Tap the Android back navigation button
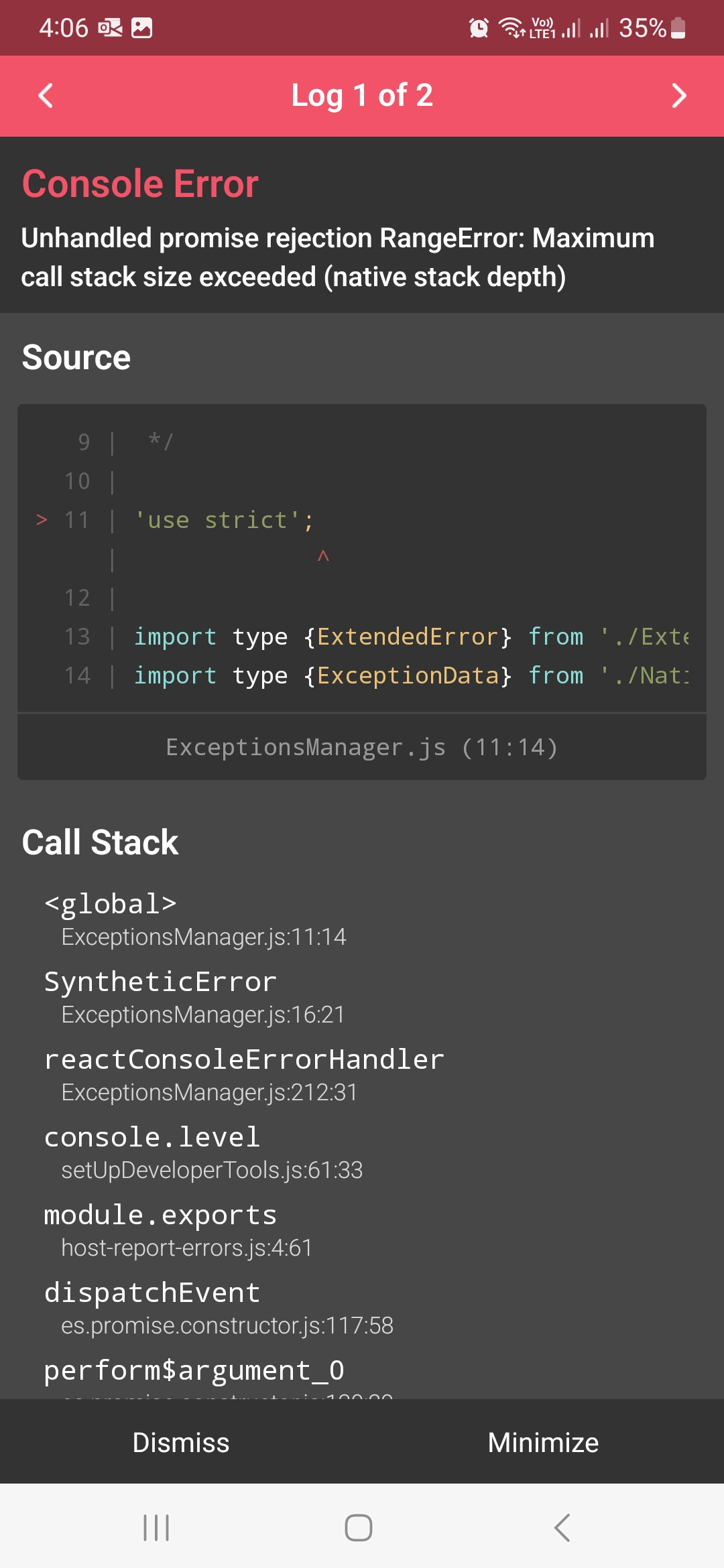The width and height of the screenshot is (724, 1568). click(562, 1528)
